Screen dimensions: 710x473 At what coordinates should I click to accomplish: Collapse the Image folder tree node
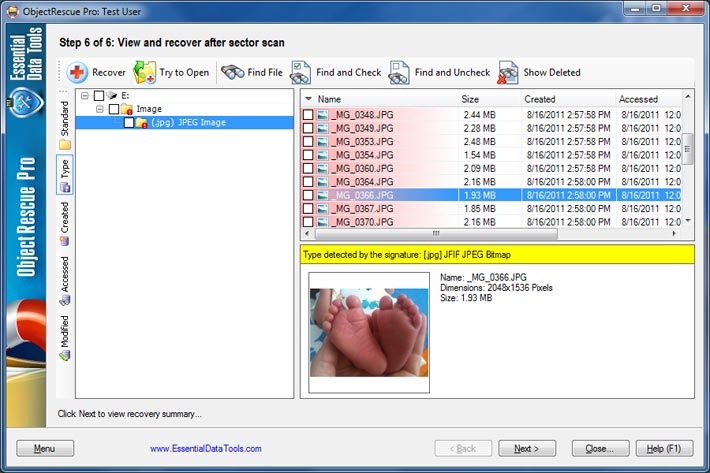click(x=100, y=109)
